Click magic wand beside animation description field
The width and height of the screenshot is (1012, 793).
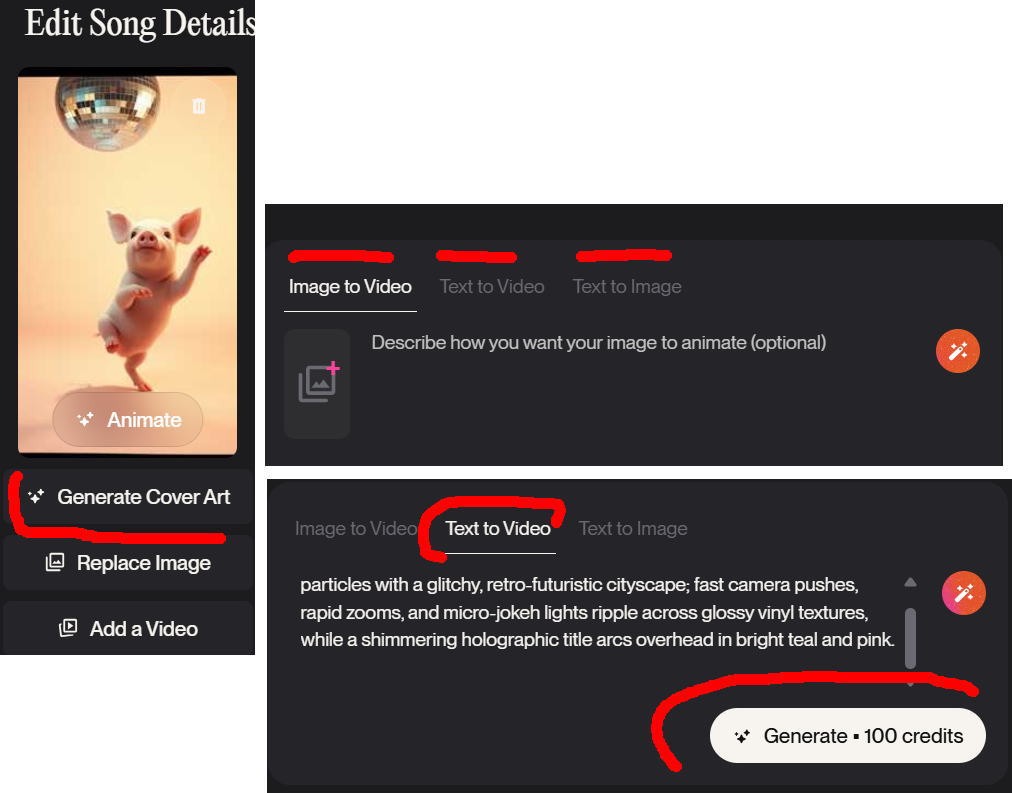[958, 351]
